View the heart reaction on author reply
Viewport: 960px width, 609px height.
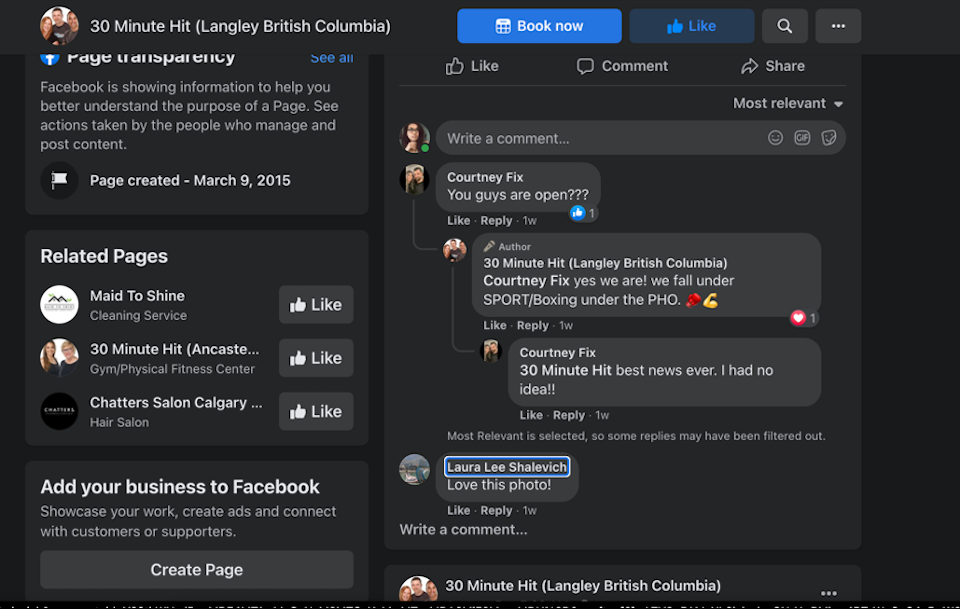804,318
